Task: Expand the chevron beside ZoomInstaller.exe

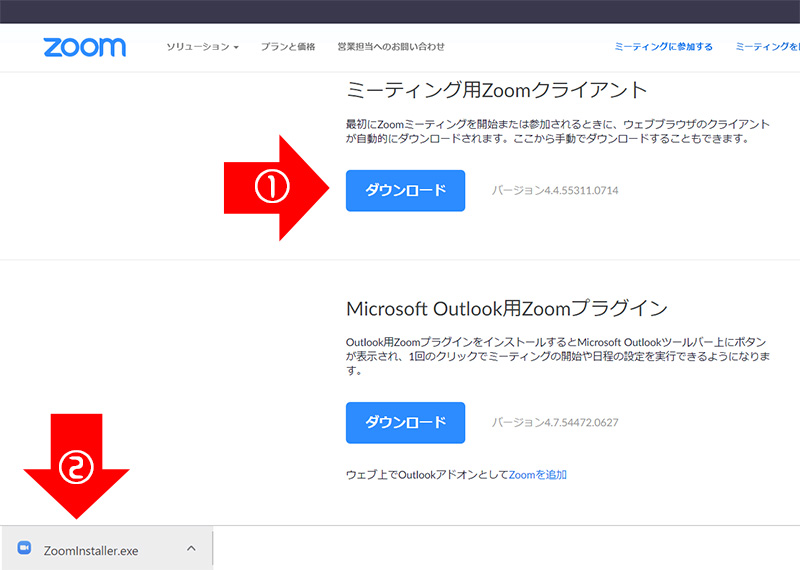Action: click(x=191, y=548)
